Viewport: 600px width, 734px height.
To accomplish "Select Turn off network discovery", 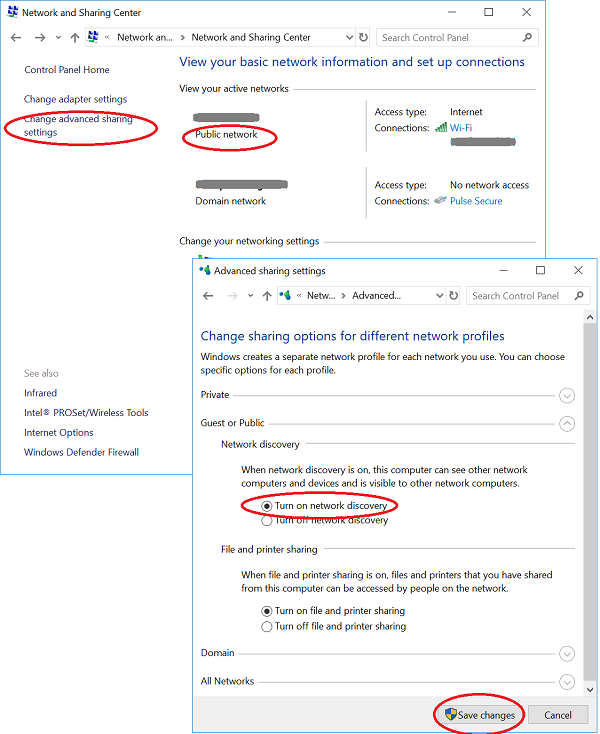I will pyautogui.click(x=266, y=521).
